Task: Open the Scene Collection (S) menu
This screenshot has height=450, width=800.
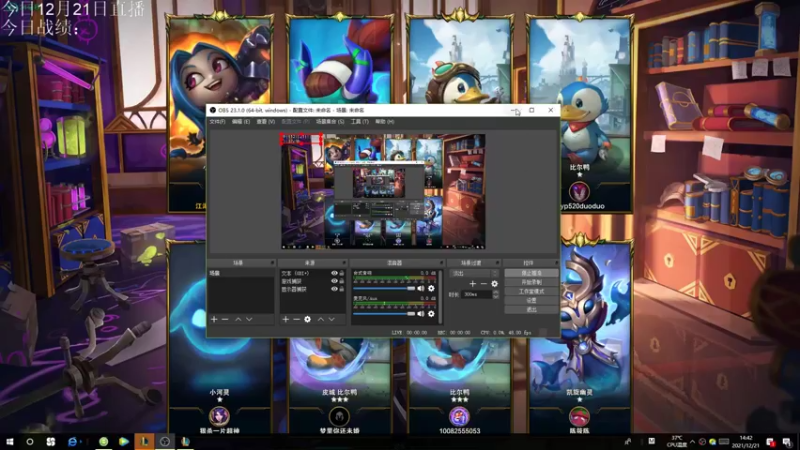Action: pos(330,122)
